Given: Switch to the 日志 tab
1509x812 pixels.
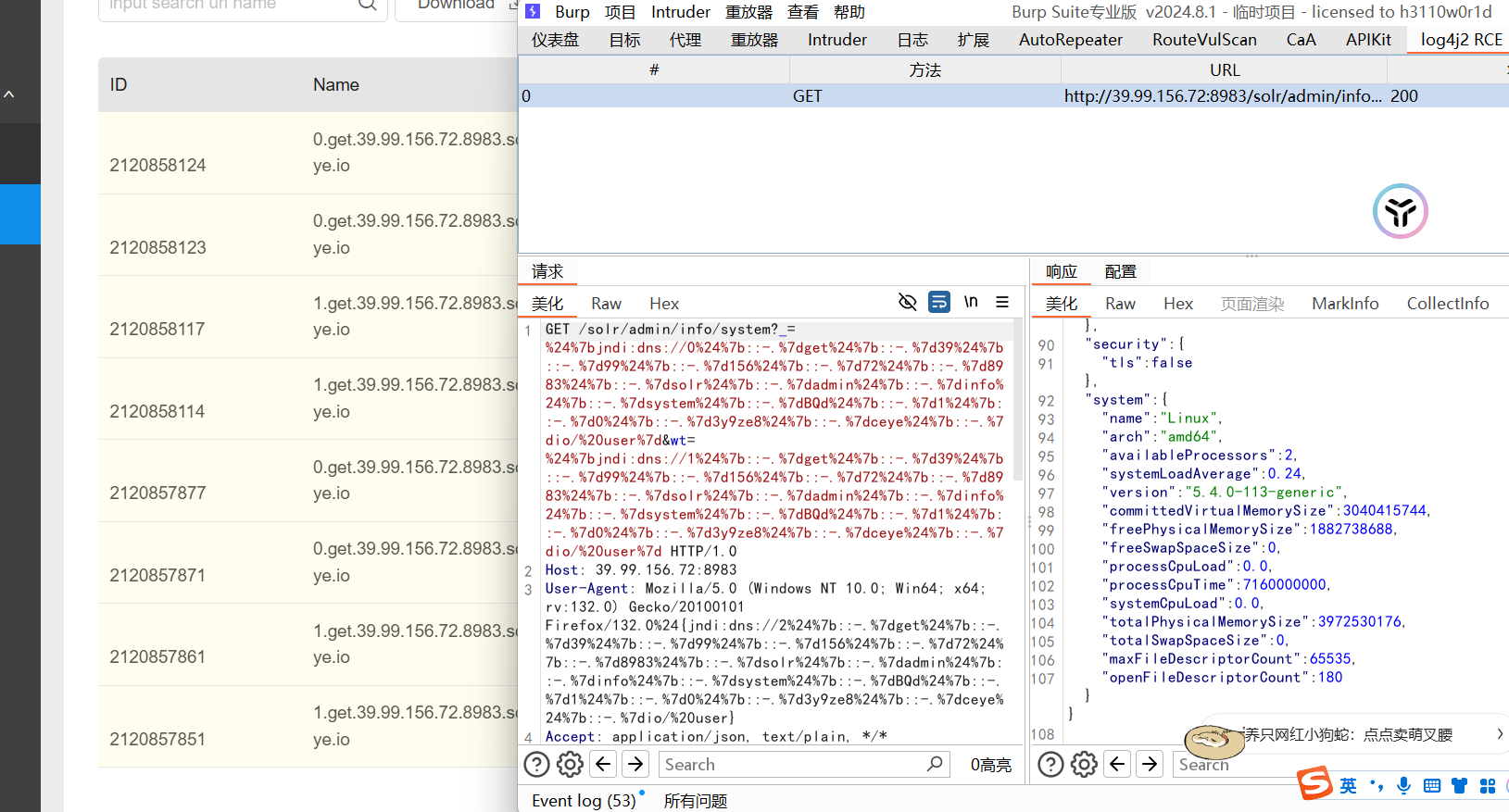Looking at the screenshot, I should (912, 40).
